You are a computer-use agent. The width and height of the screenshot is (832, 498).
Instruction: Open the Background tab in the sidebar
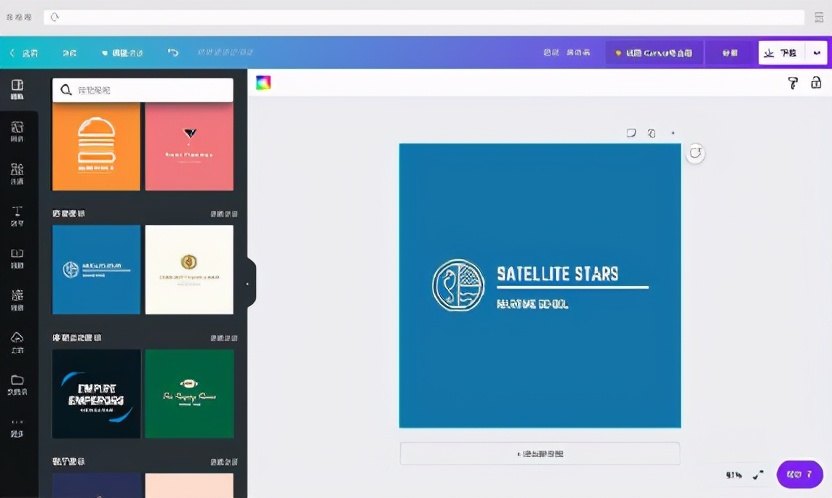pos(17,300)
